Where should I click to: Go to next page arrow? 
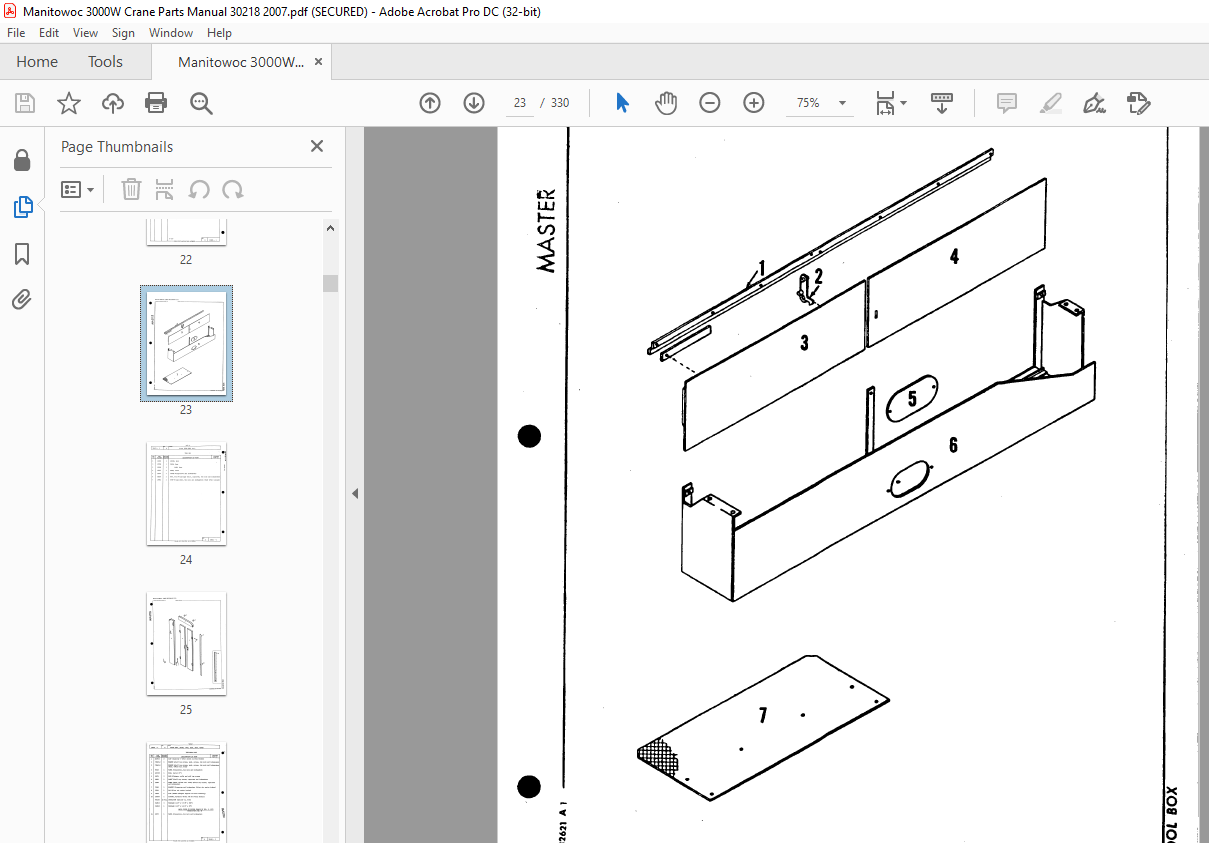click(474, 103)
